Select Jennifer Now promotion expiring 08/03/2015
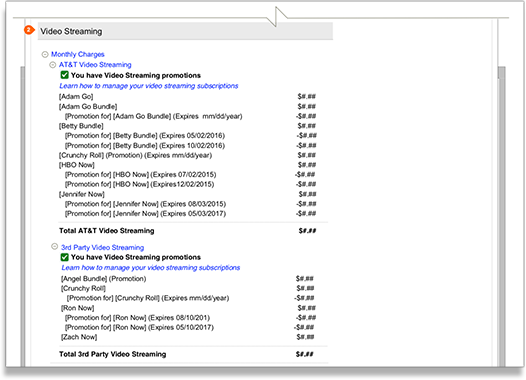This screenshot has height=380, width=526. pos(190,204)
